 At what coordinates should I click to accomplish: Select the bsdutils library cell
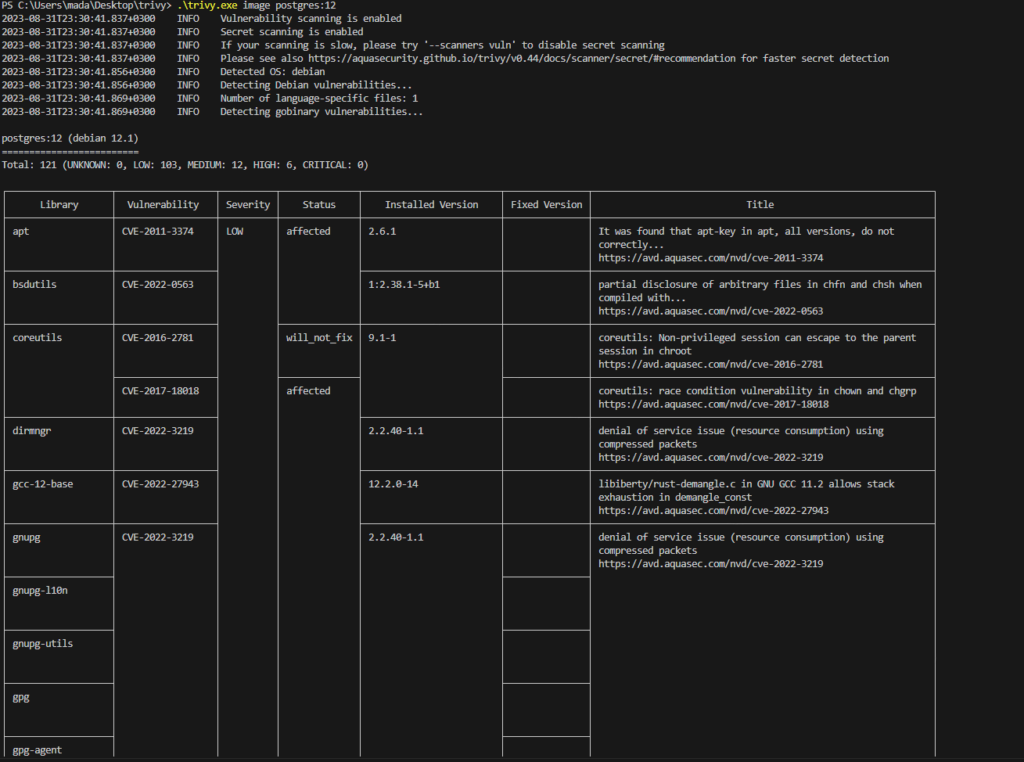pos(35,285)
